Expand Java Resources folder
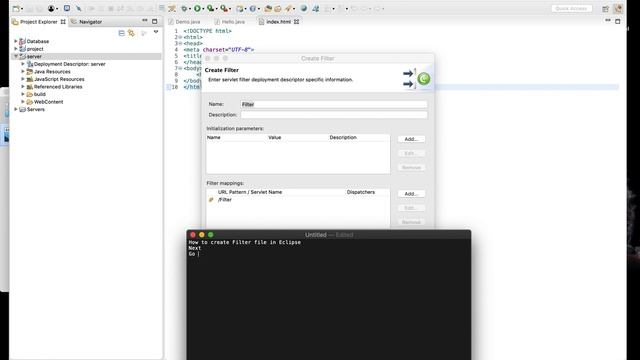 point(23,71)
